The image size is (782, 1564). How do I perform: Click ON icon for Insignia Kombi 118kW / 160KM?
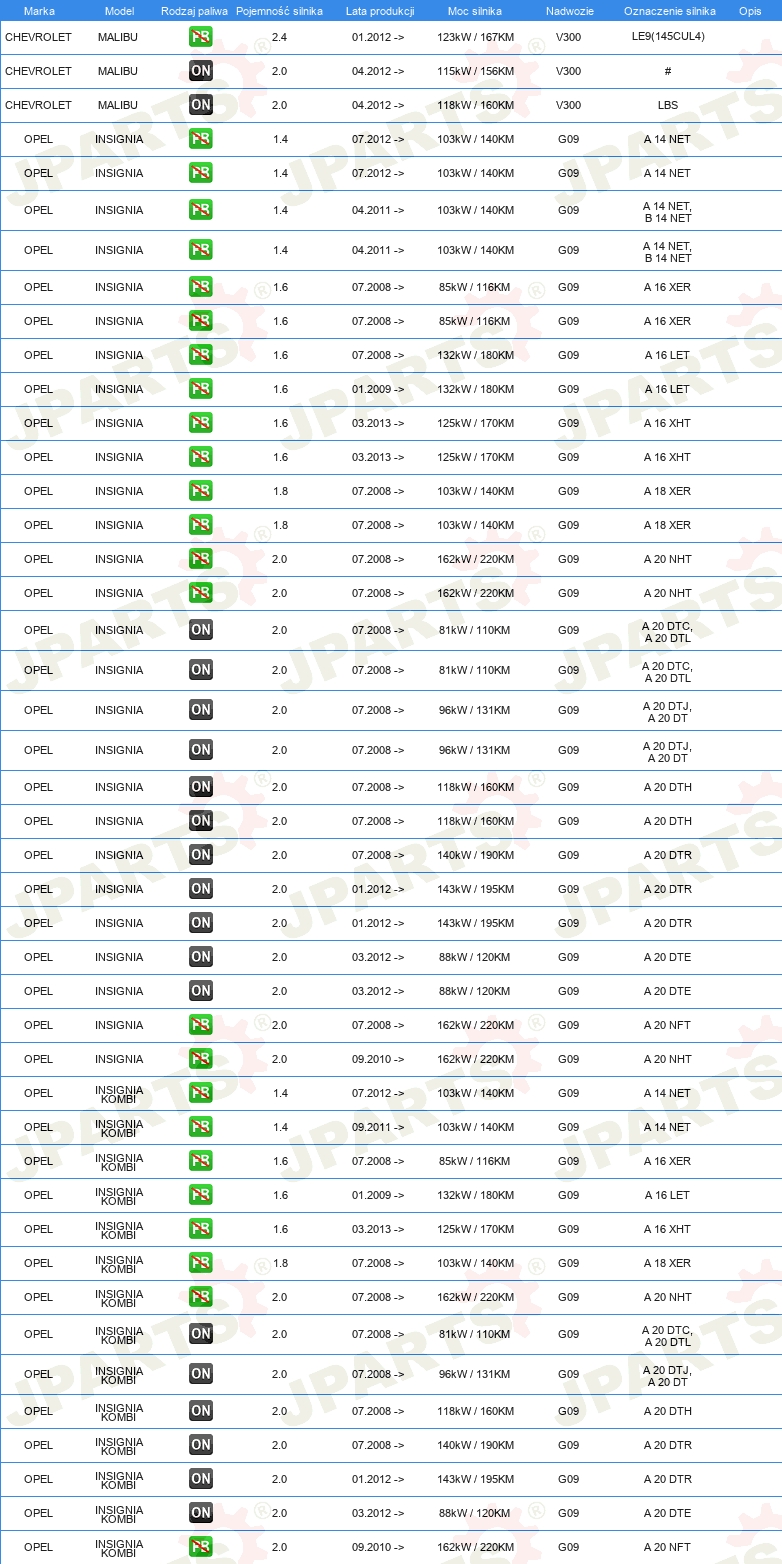201,1411
